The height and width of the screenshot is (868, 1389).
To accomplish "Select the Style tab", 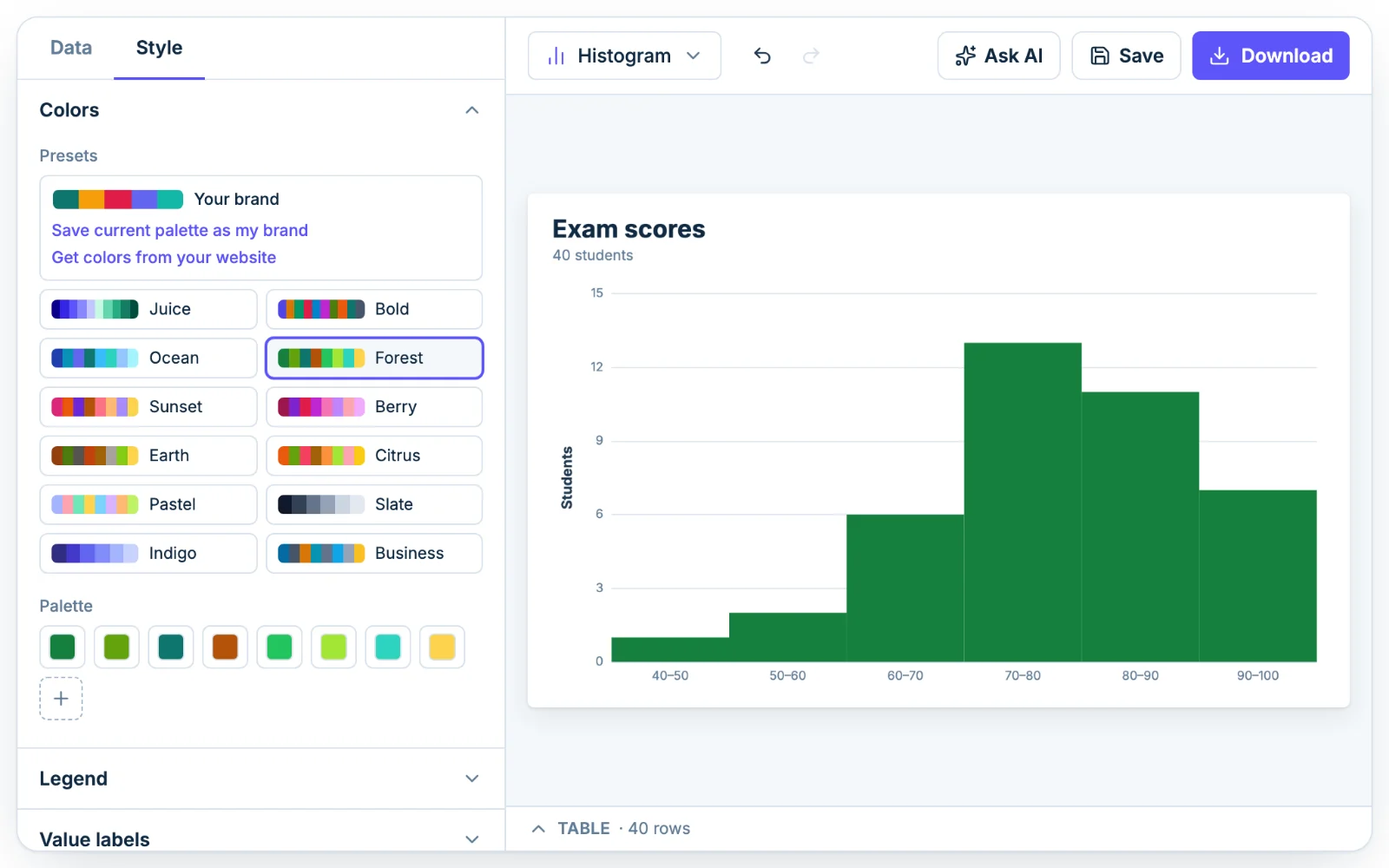I will pyautogui.click(x=159, y=48).
